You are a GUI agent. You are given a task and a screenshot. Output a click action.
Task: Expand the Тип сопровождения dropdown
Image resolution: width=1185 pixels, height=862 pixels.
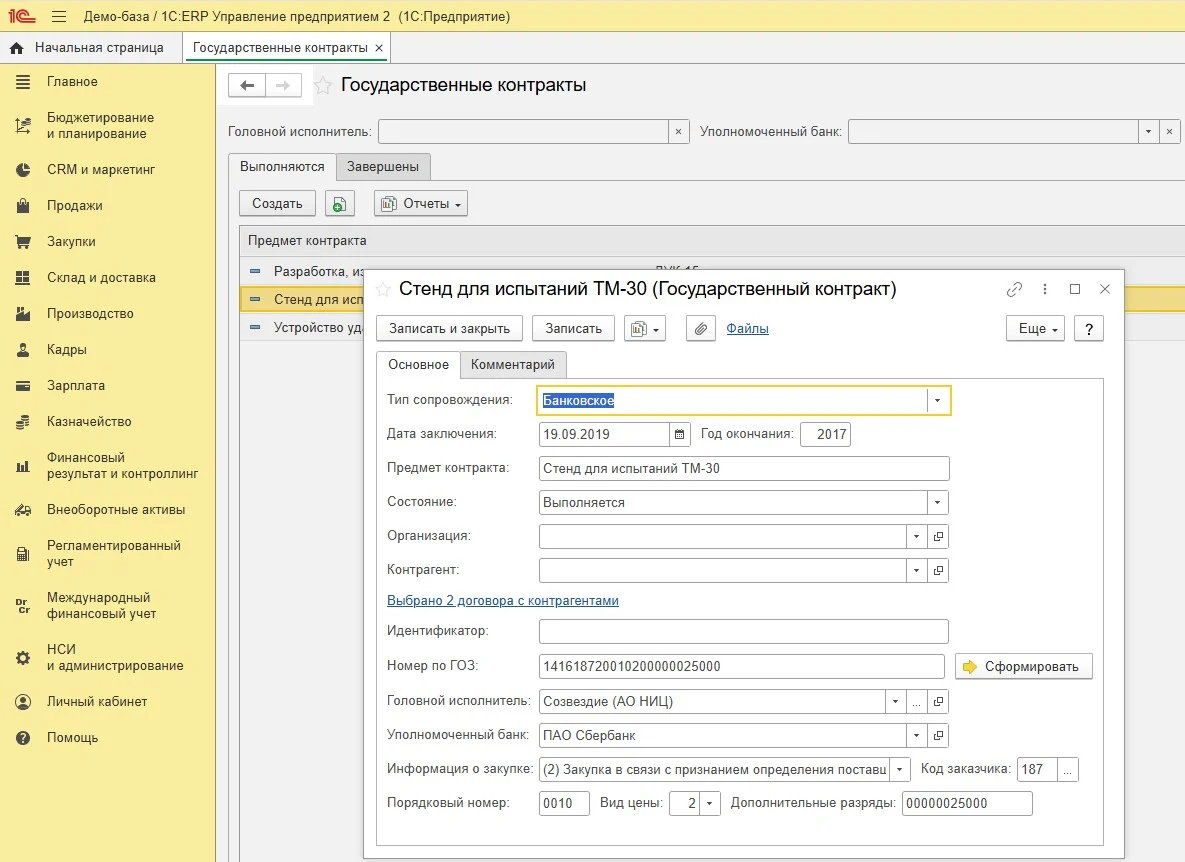tap(937, 400)
